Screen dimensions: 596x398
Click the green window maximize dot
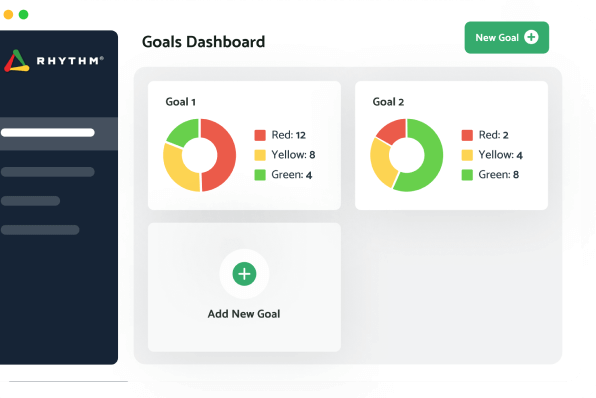click(24, 14)
